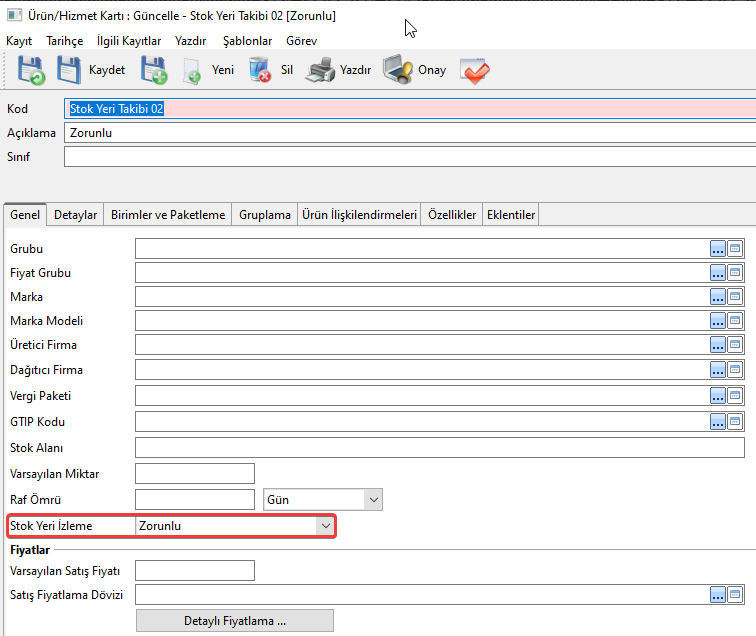Print the card with Yazdır
This screenshot has width=756, height=636.
click(x=340, y=70)
